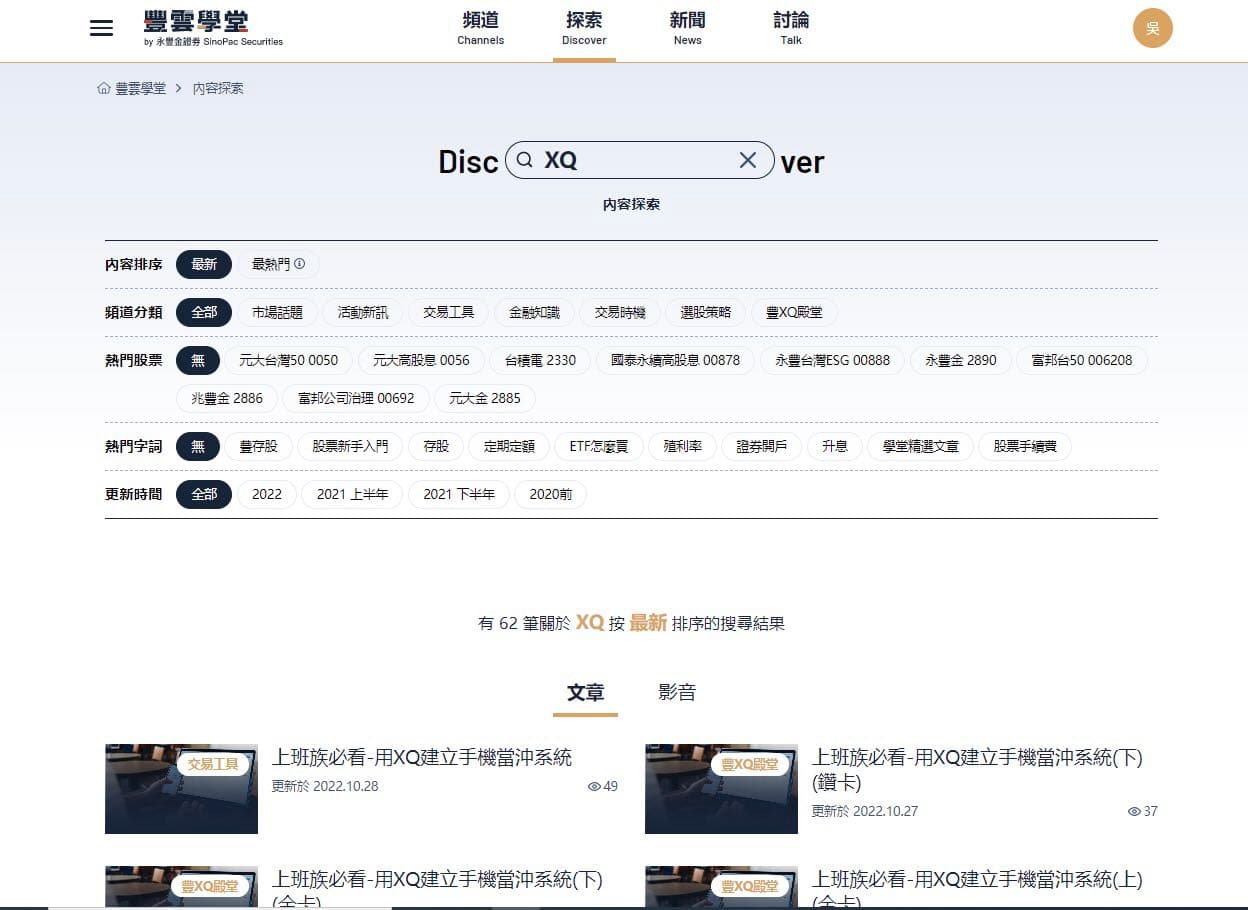Viewport: 1248px width, 910px height.
Task: Open thumbnail of 2022.10.27 article
Action: tap(721, 789)
